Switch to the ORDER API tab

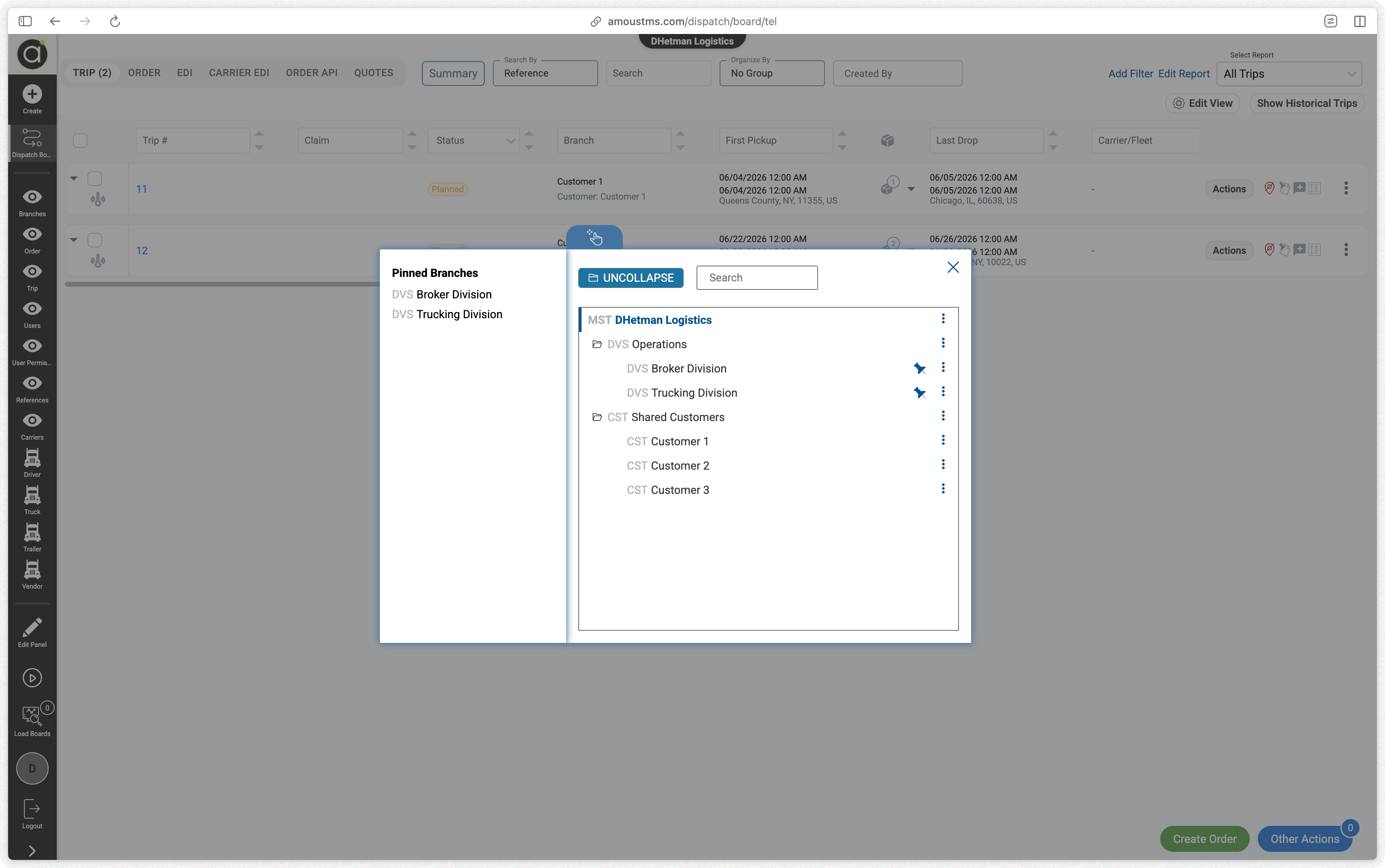[x=312, y=73]
